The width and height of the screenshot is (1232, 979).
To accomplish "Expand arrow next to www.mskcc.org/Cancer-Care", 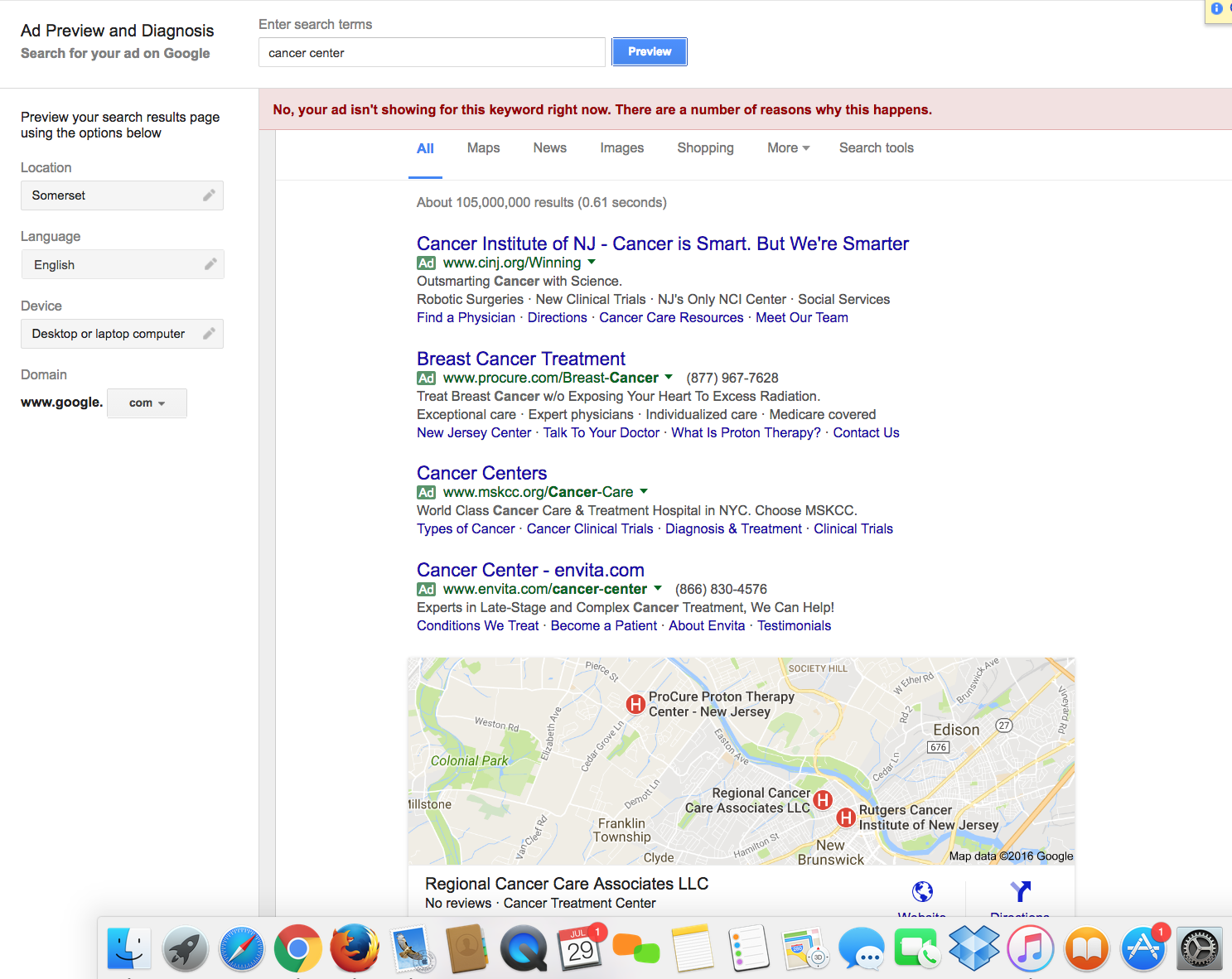I will tap(644, 491).
